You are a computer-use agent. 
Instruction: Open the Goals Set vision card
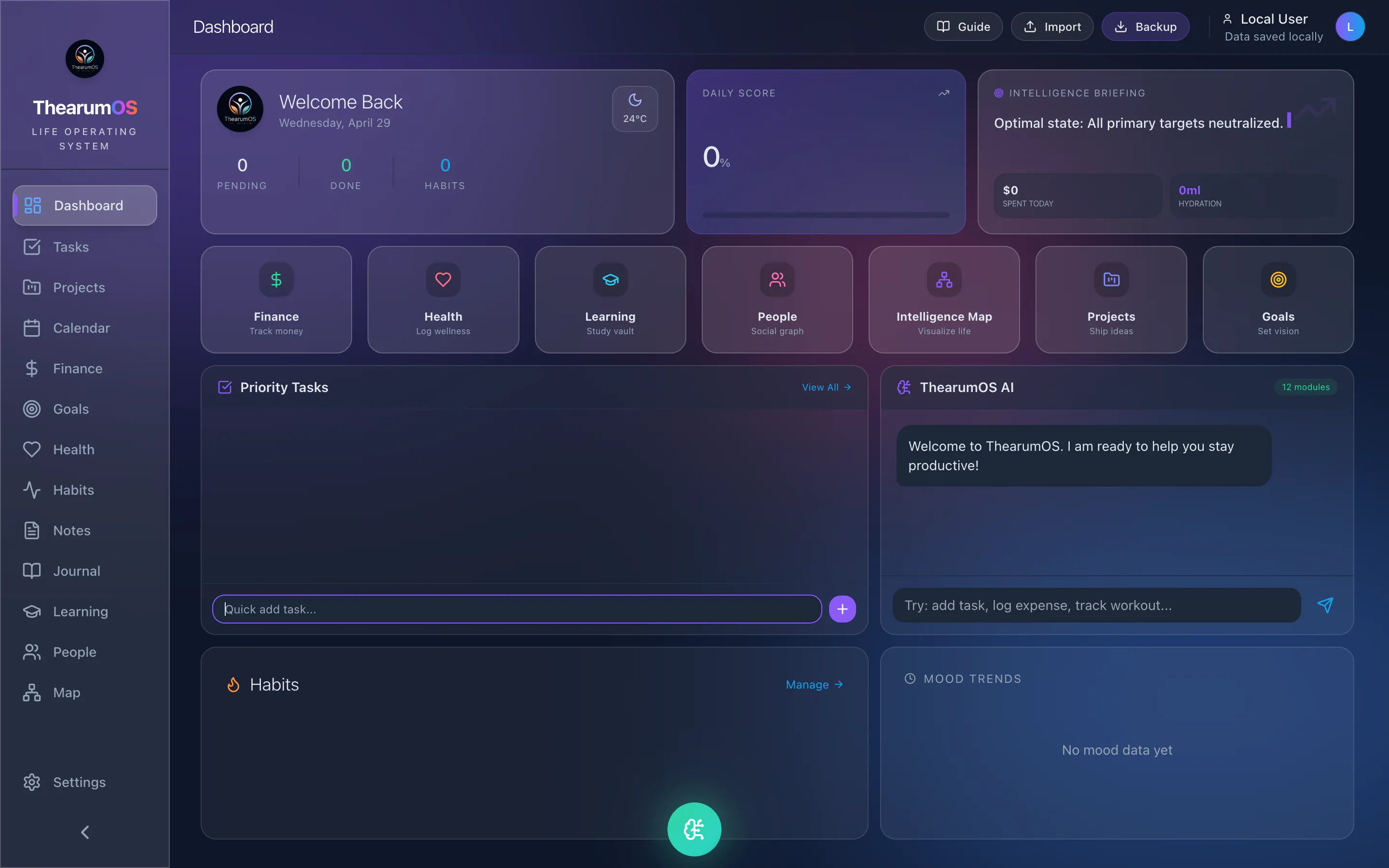tap(1278, 299)
